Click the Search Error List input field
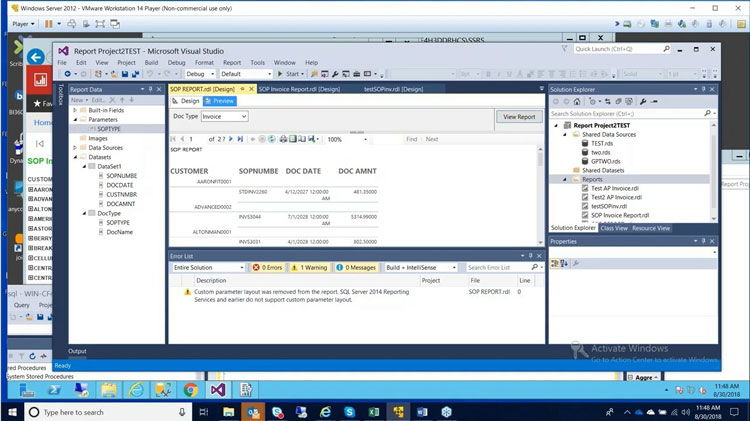This screenshot has width=750, height=421. coord(500,267)
